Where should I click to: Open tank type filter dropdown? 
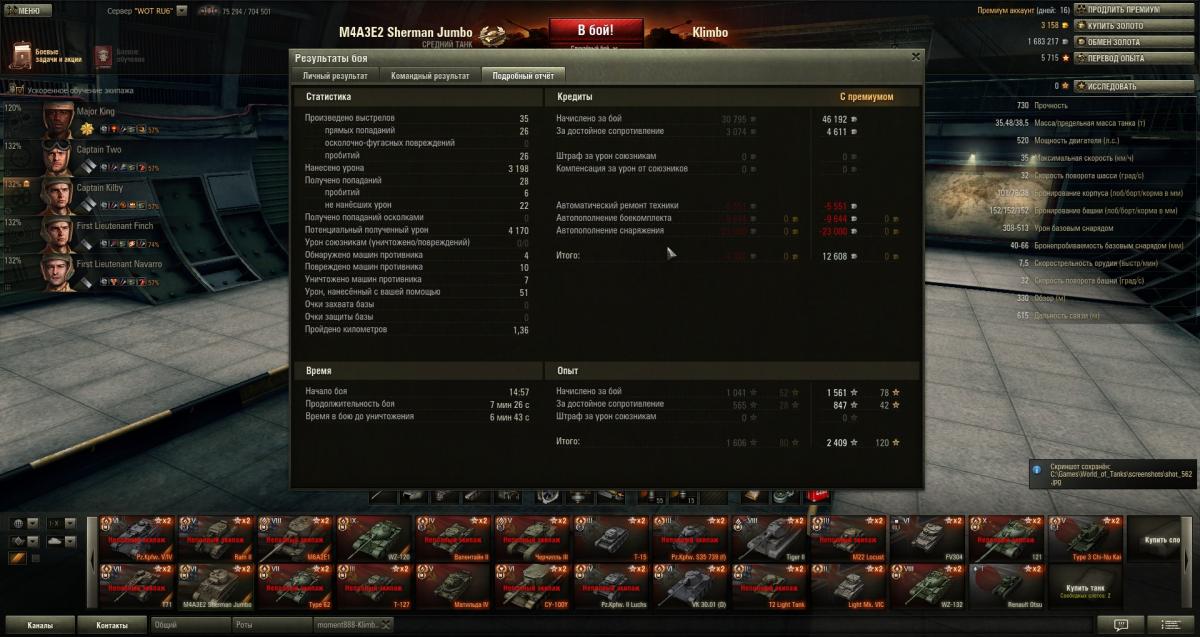[23, 541]
